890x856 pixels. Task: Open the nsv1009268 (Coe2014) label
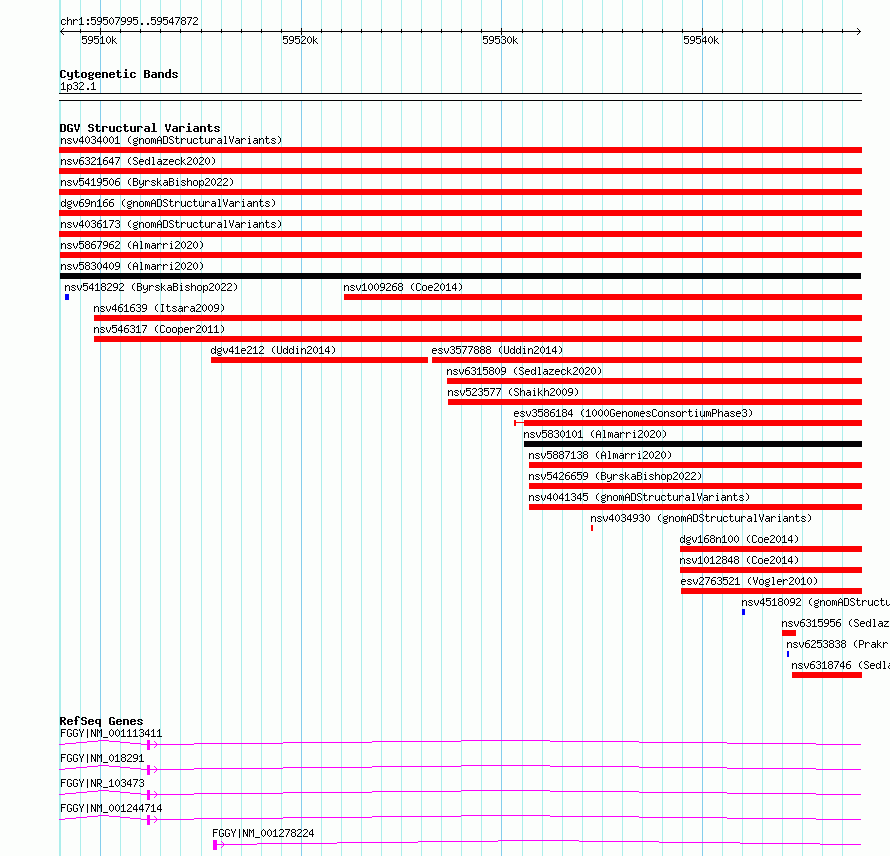pyautogui.click(x=403, y=287)
